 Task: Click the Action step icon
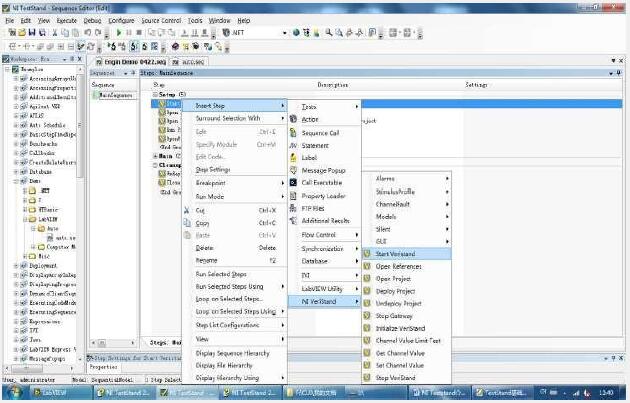[x=294, y=119]
